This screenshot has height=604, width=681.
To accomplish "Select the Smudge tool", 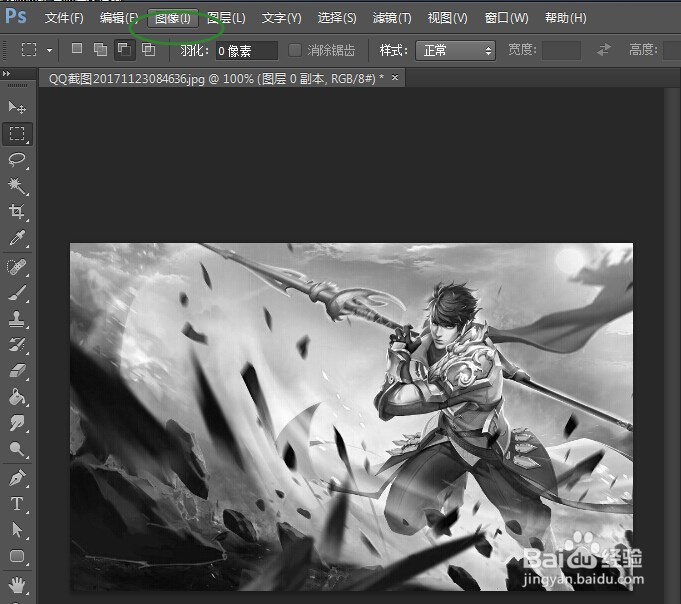I will pyautogui.click(x=17, y=423).
